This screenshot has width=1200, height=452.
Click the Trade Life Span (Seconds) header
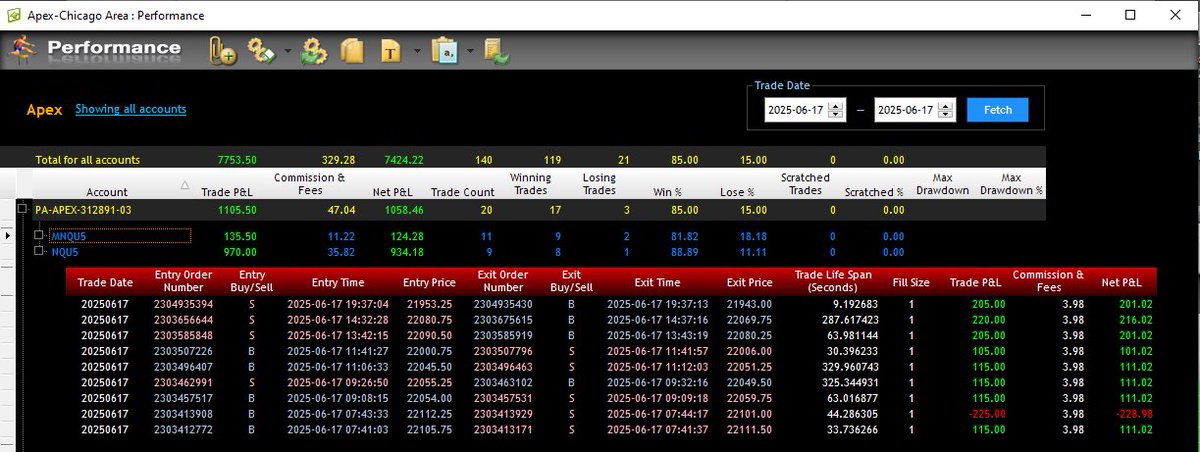click(x=835, y=282)
